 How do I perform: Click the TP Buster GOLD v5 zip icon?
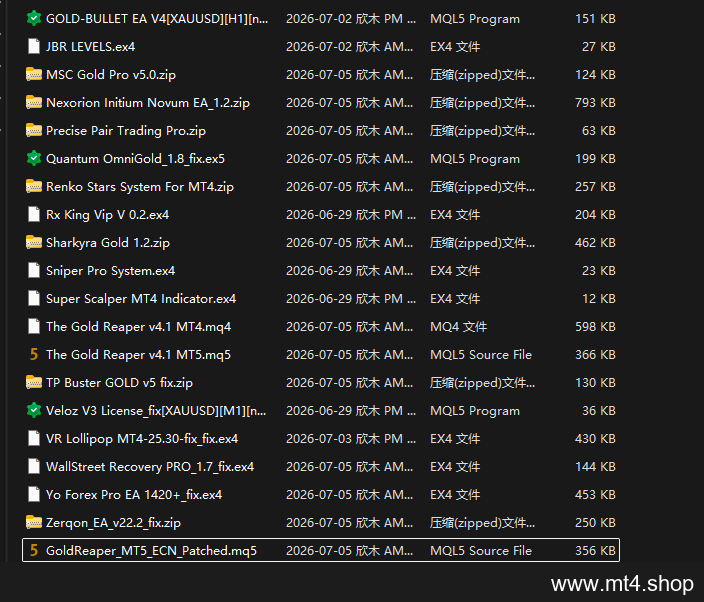[34, 382]
